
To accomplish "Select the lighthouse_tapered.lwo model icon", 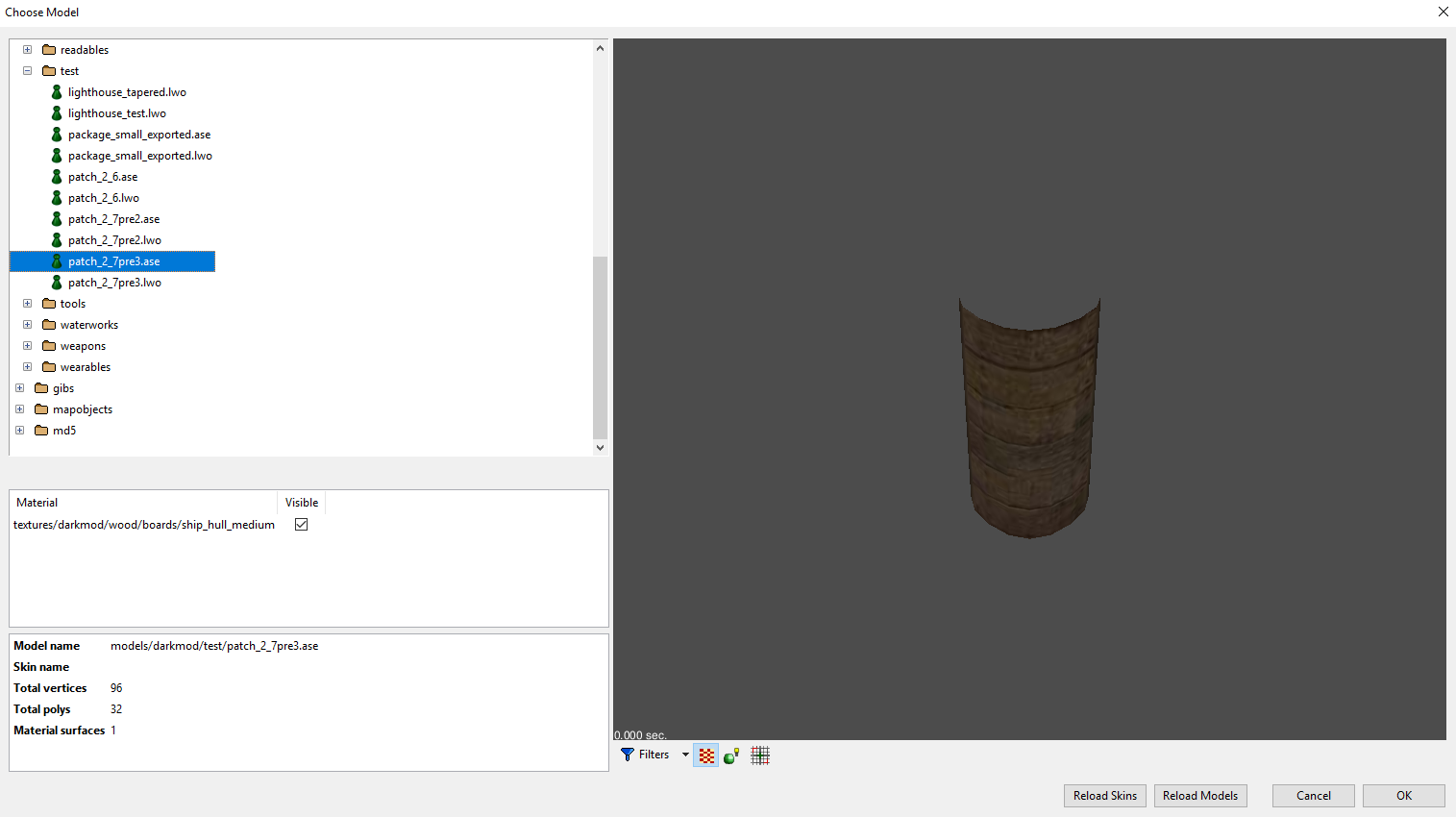I will [57, 92].
